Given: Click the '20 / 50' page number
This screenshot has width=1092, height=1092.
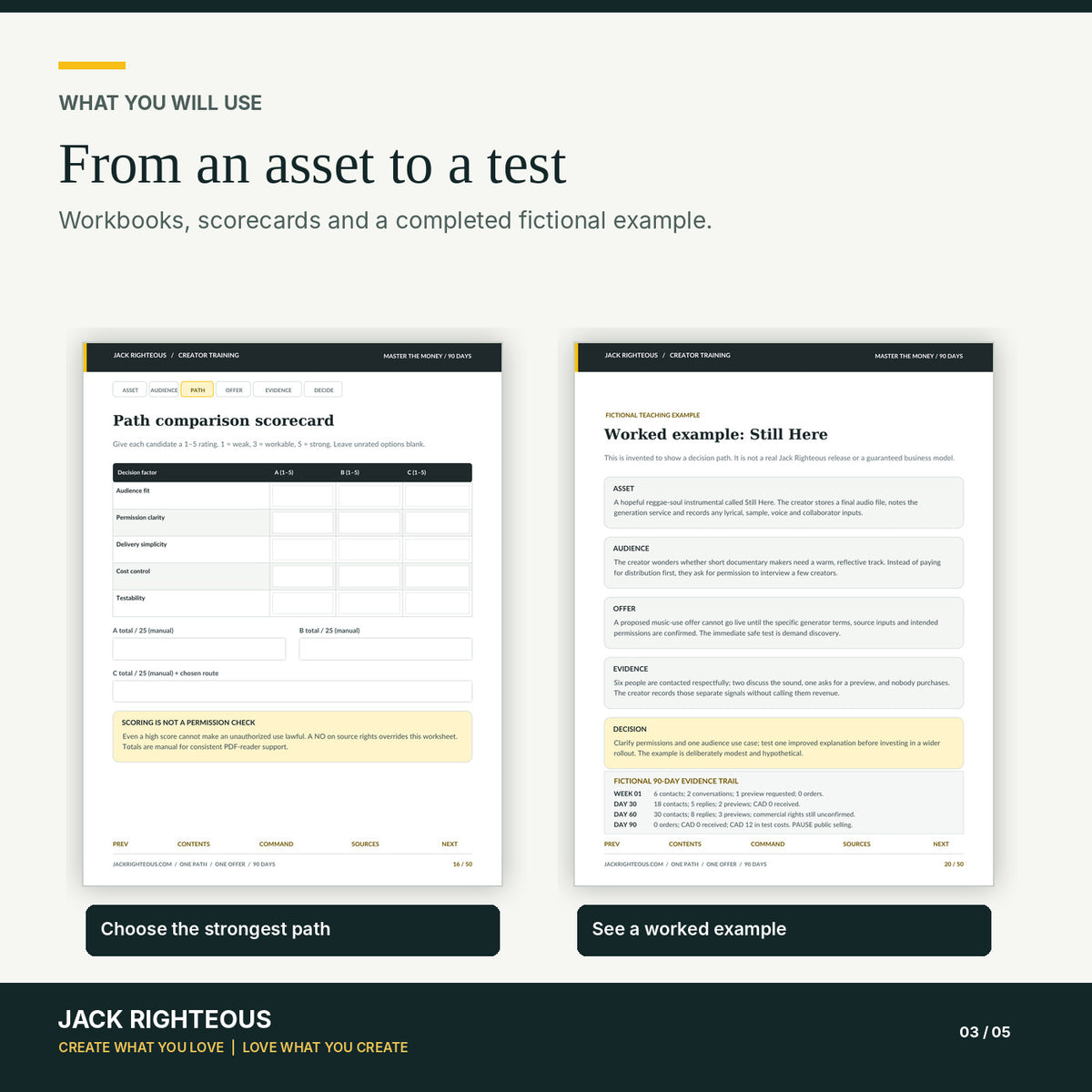Looking at the screenshot, I should (x=954, y=864).
